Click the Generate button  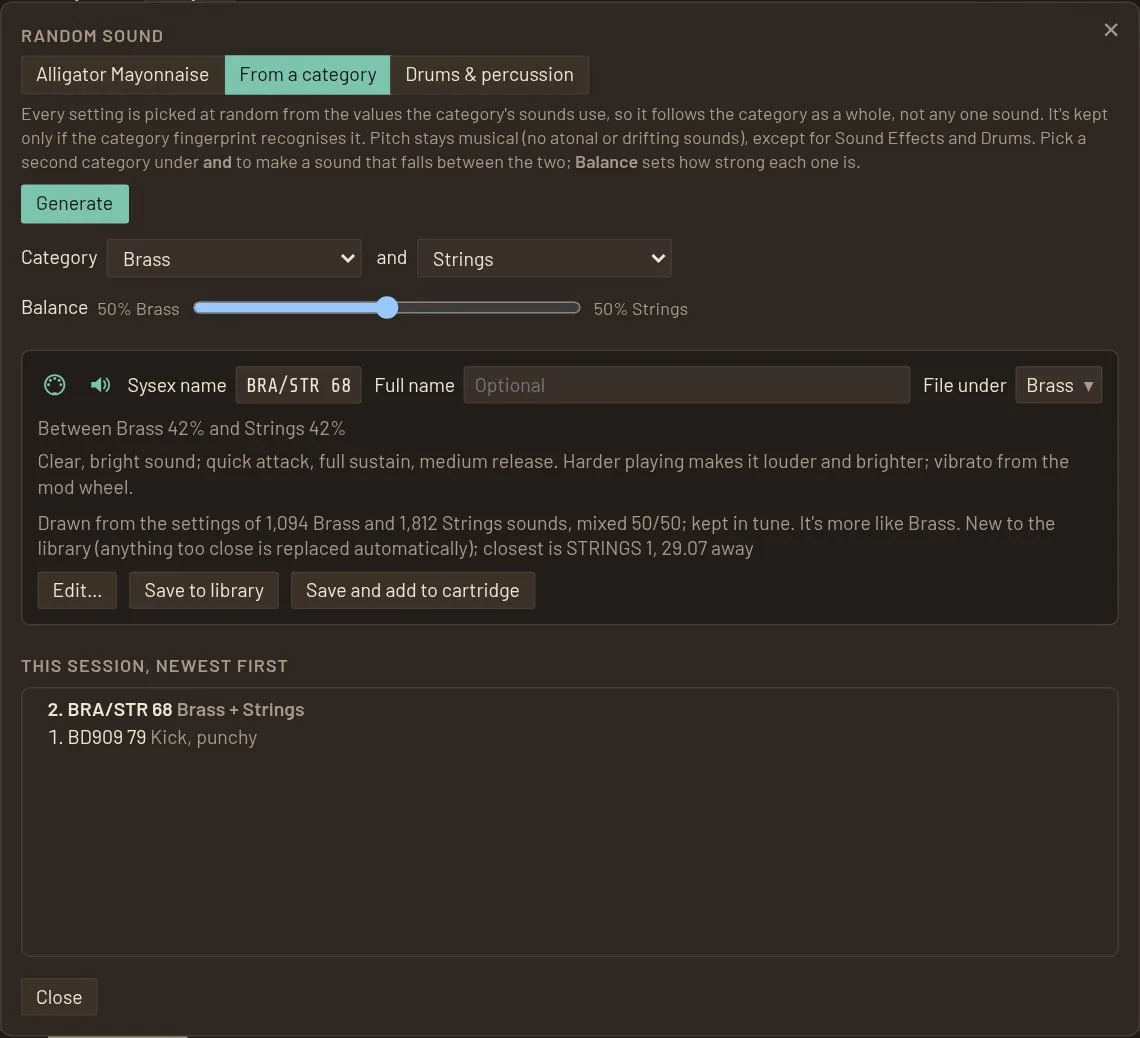pos(75,204)
